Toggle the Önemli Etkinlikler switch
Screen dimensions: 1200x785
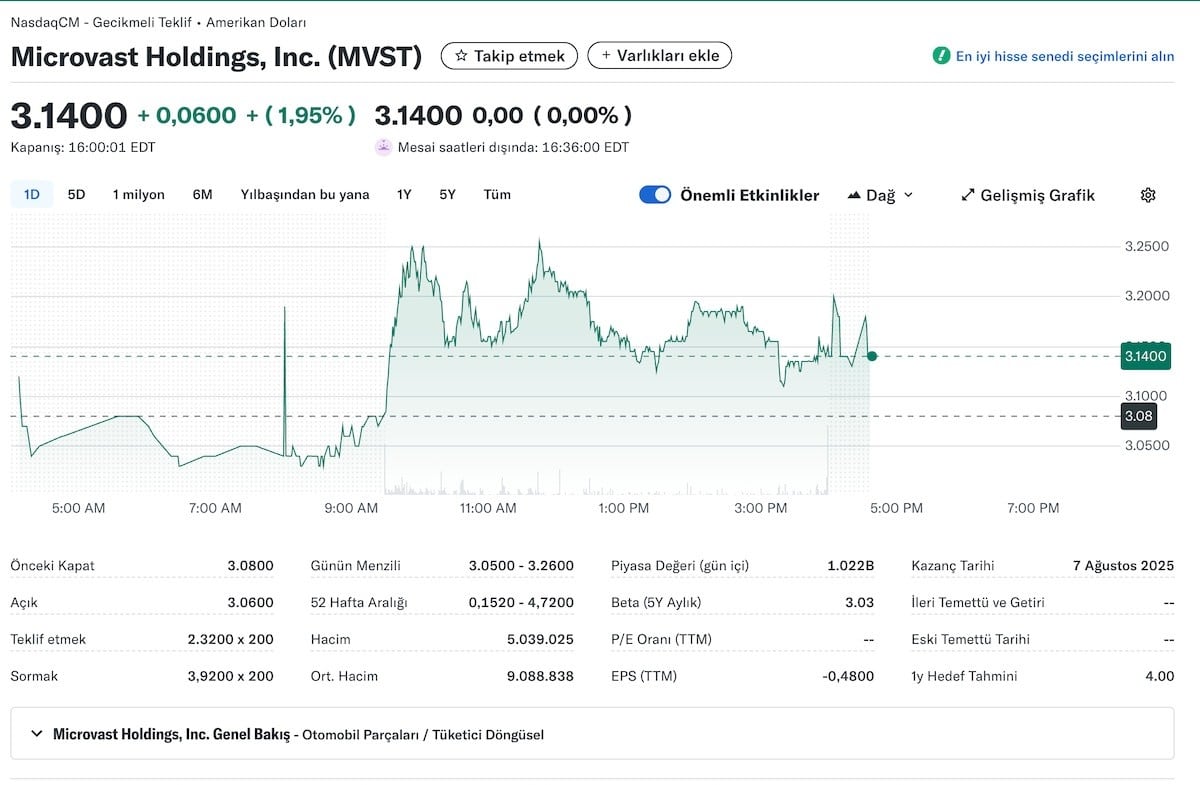click(655, 195)
